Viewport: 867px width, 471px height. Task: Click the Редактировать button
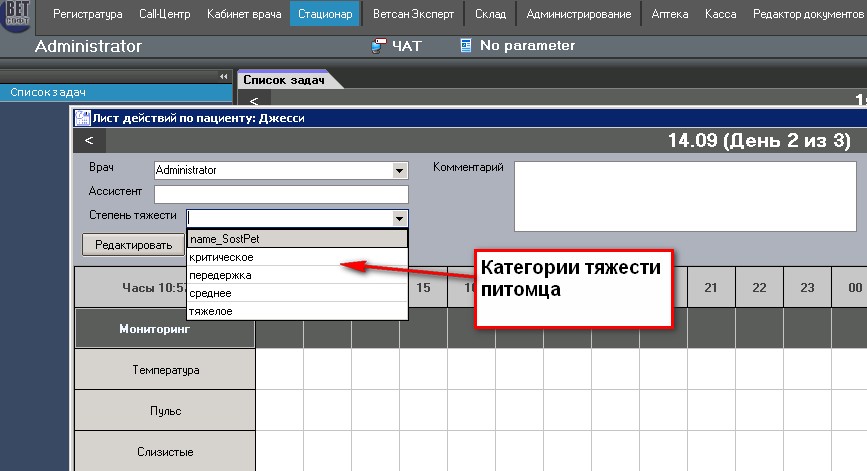pos(133,245)
